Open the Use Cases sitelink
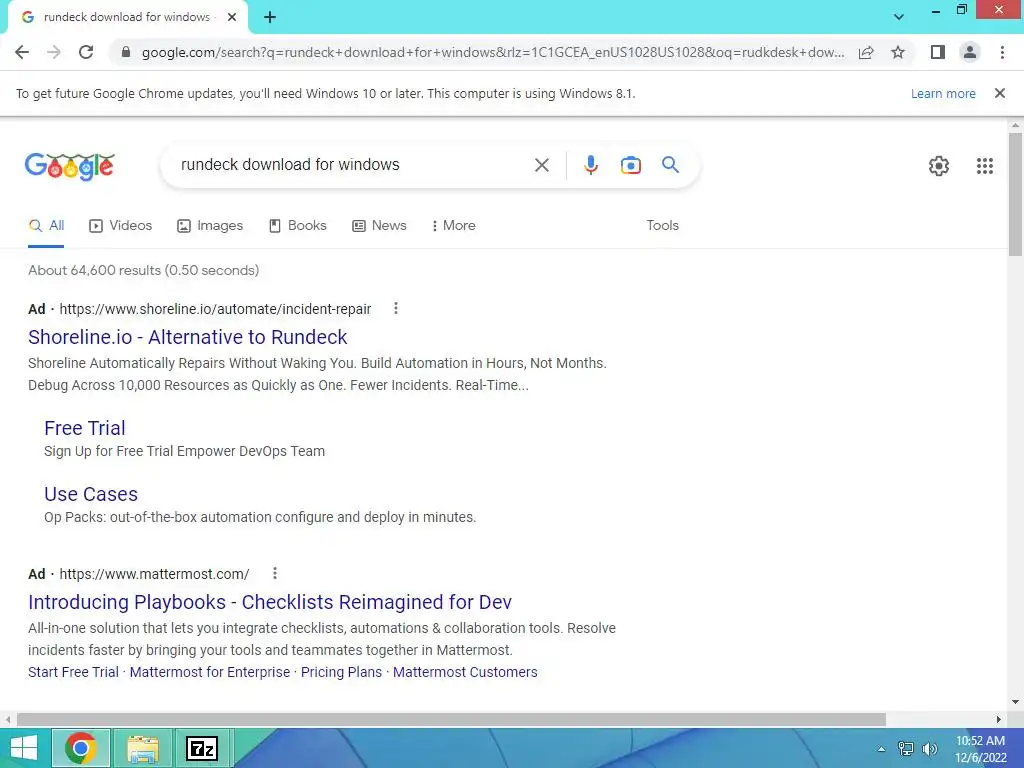This screenshot has height=768, width=1024. (x=91, y=494)
